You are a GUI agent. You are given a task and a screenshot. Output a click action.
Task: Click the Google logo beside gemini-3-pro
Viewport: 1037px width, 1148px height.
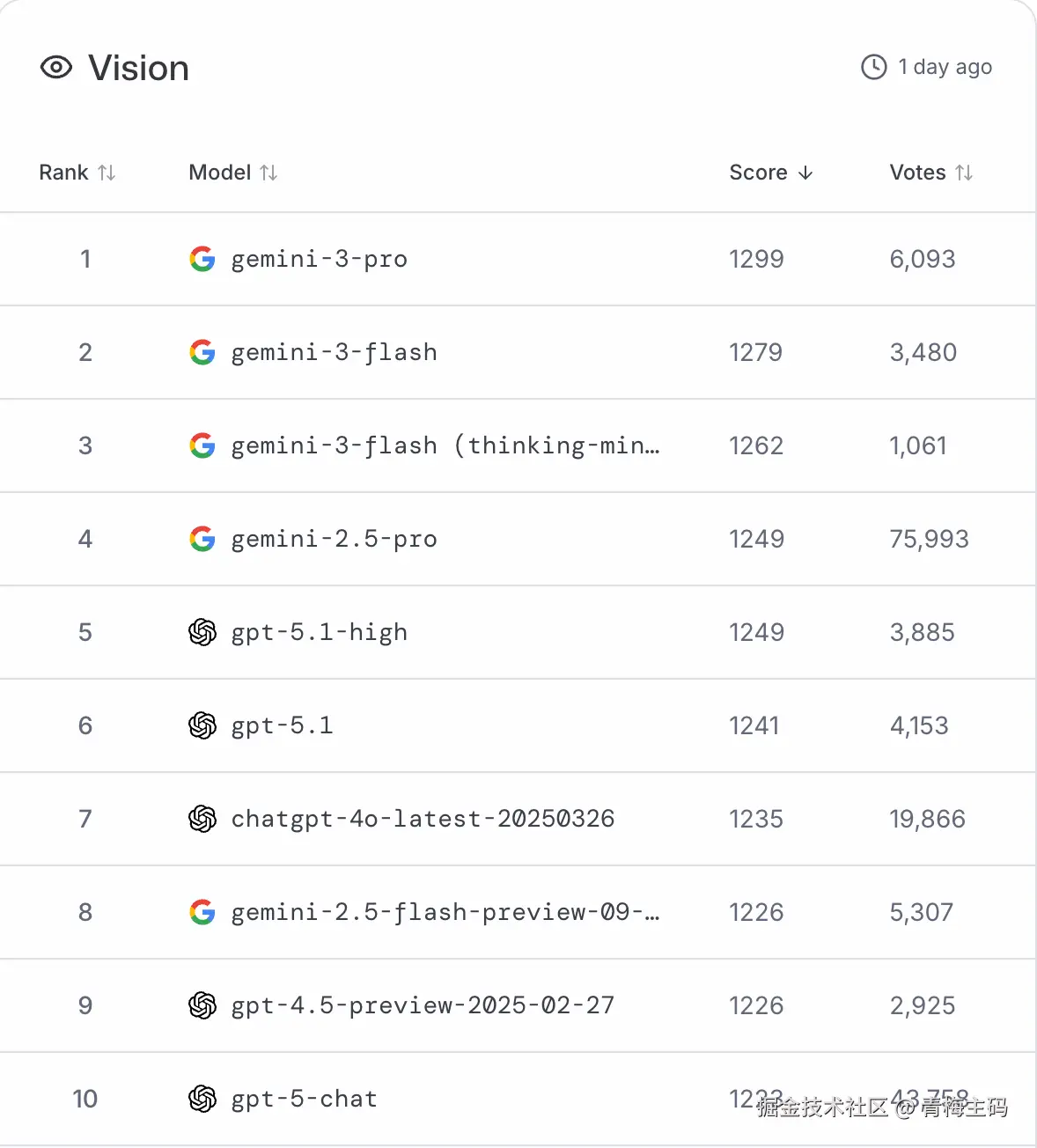pyautogui.click(x=202, y=259)
